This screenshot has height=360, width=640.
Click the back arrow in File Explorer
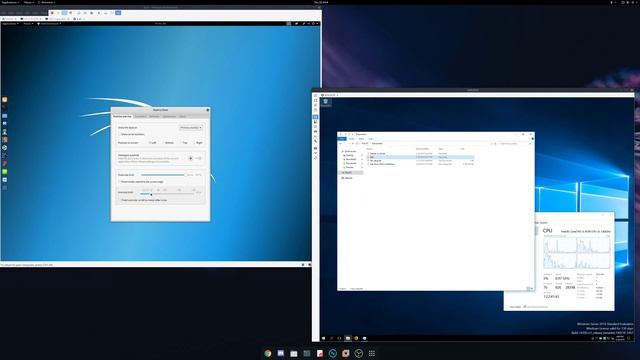(x=341, y=143)
